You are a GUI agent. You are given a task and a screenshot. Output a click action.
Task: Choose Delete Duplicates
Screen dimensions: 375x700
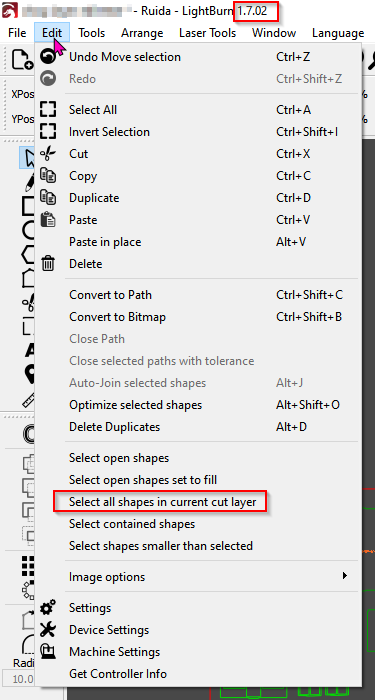pyautogui.click(x=114, y=427)
